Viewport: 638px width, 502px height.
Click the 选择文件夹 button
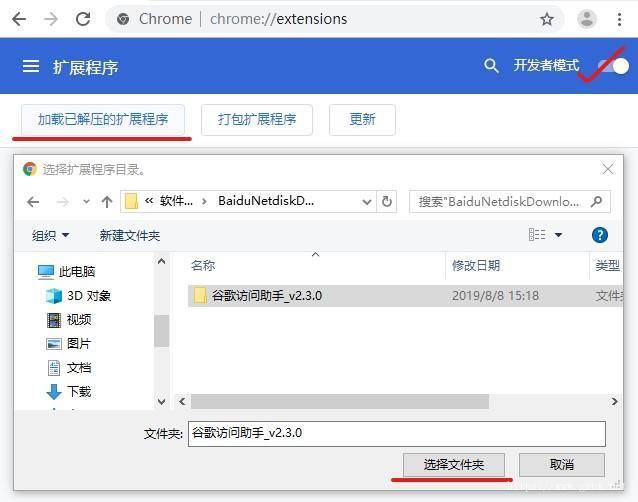coord(454,465)
